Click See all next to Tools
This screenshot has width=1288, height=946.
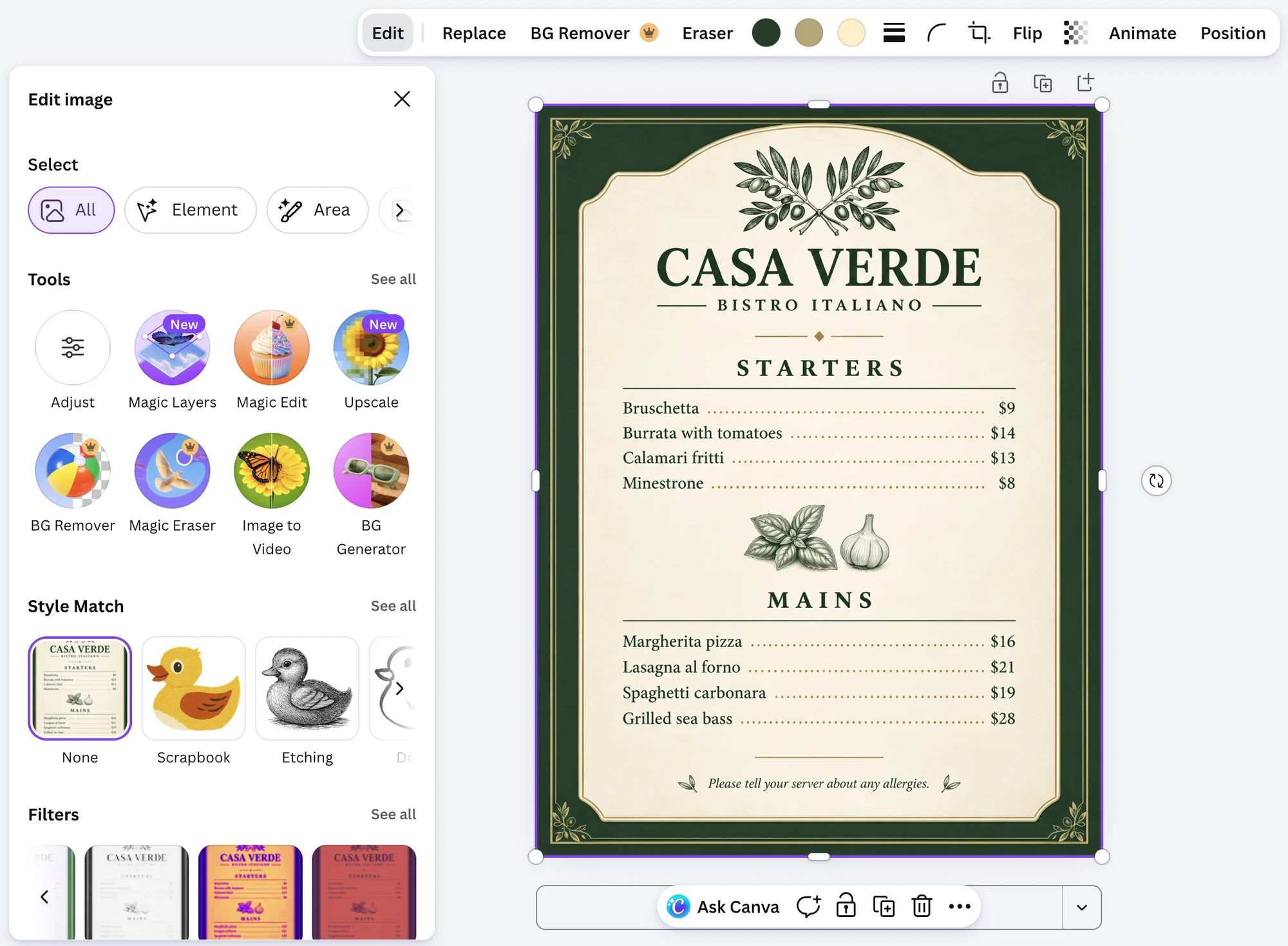(x=393, y=279)
